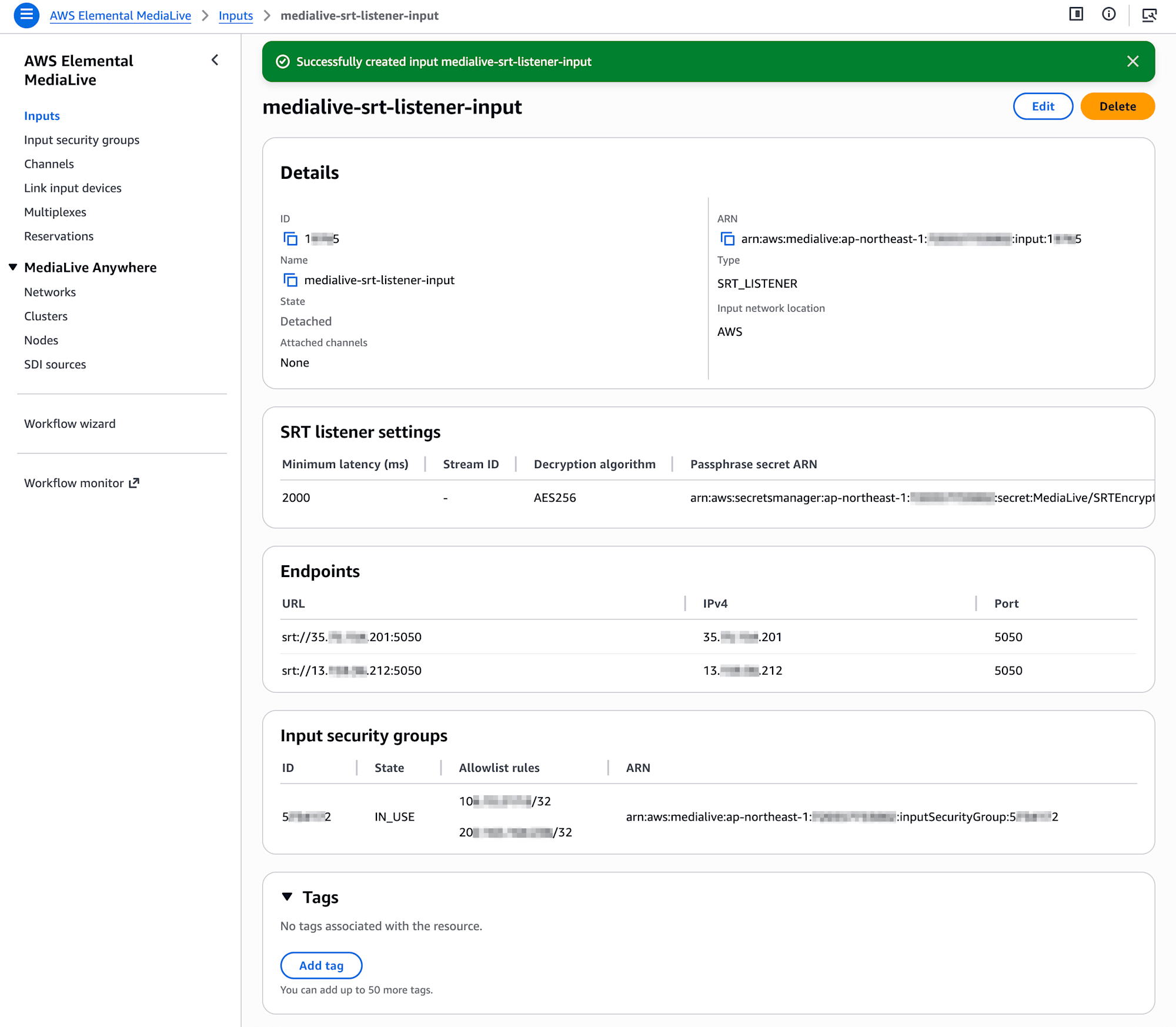Viewport: 1176px width, 1027px height.
Task: Click the Delete button
Action: 1117,106
